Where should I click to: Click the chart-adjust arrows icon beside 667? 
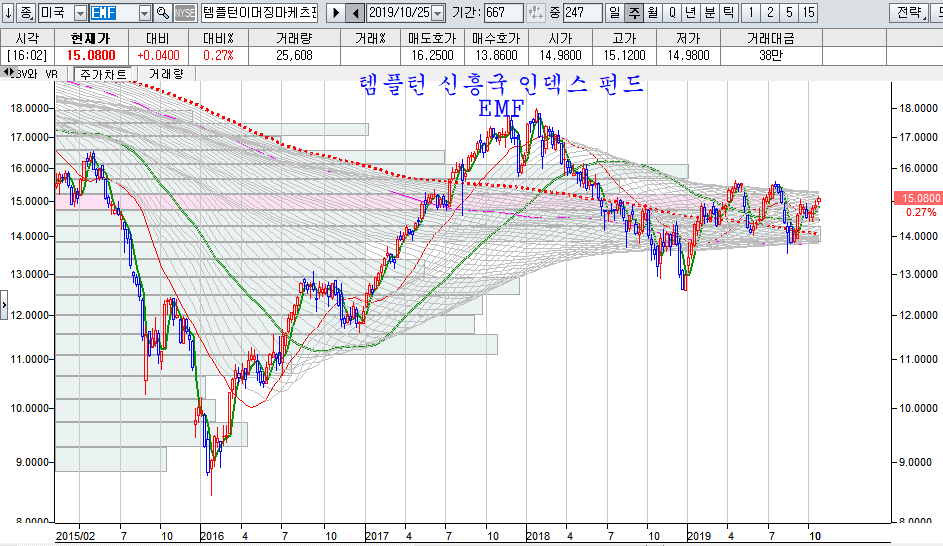[x=535, y=13]
